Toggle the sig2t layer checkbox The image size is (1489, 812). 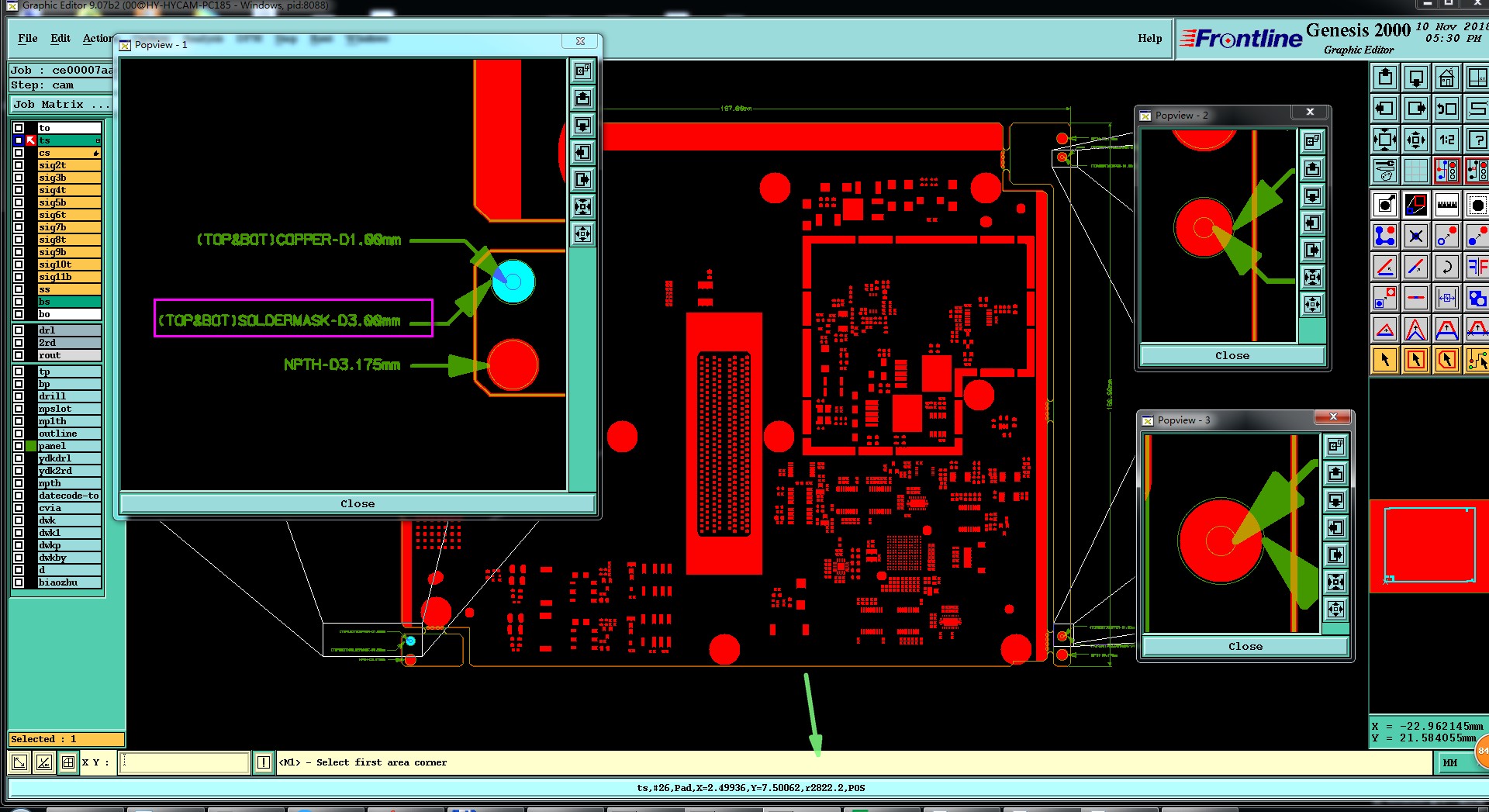tap(19, 165)
